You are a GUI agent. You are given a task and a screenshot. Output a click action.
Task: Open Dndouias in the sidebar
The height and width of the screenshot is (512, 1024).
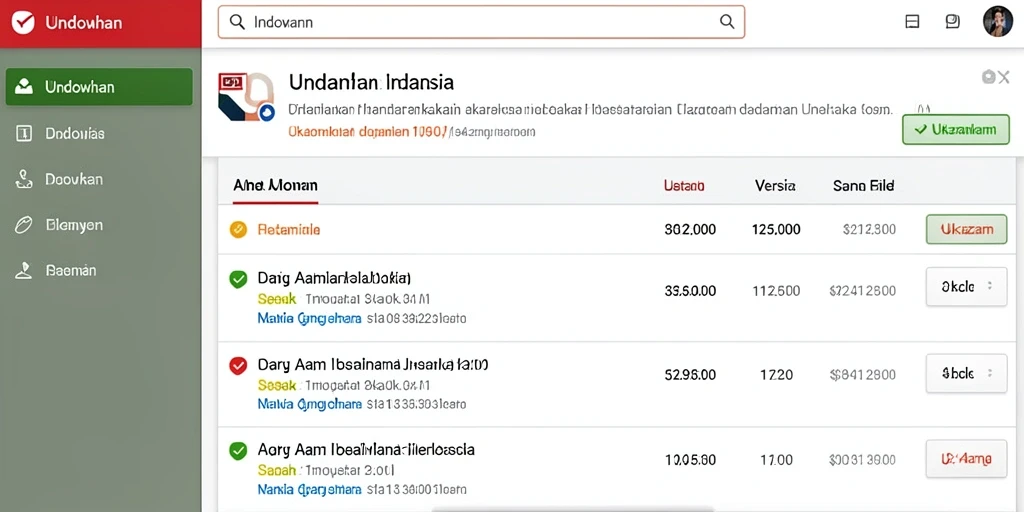point(75,134)
